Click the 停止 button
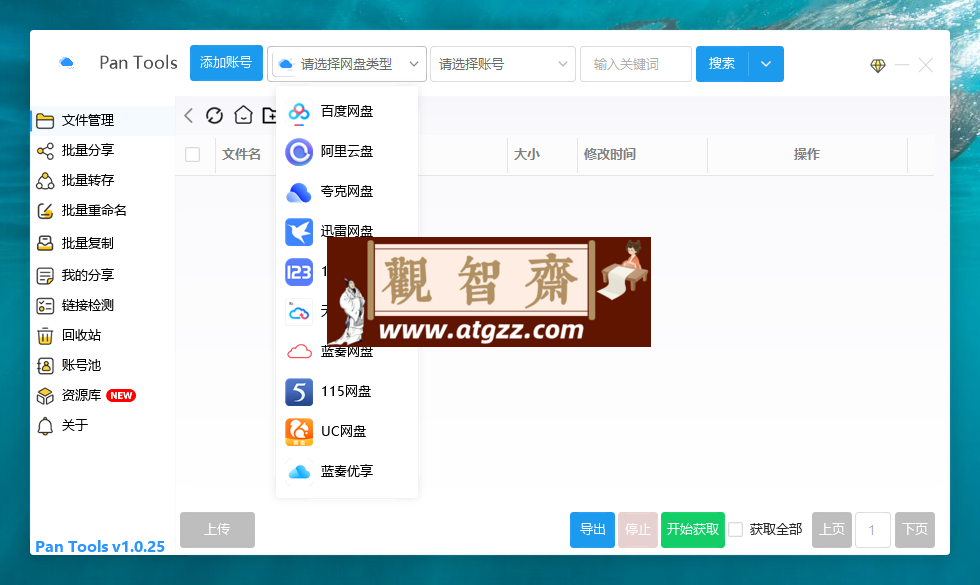Image resolution: width=980 pixels, height=585 pixels. (x=638, y=530)
